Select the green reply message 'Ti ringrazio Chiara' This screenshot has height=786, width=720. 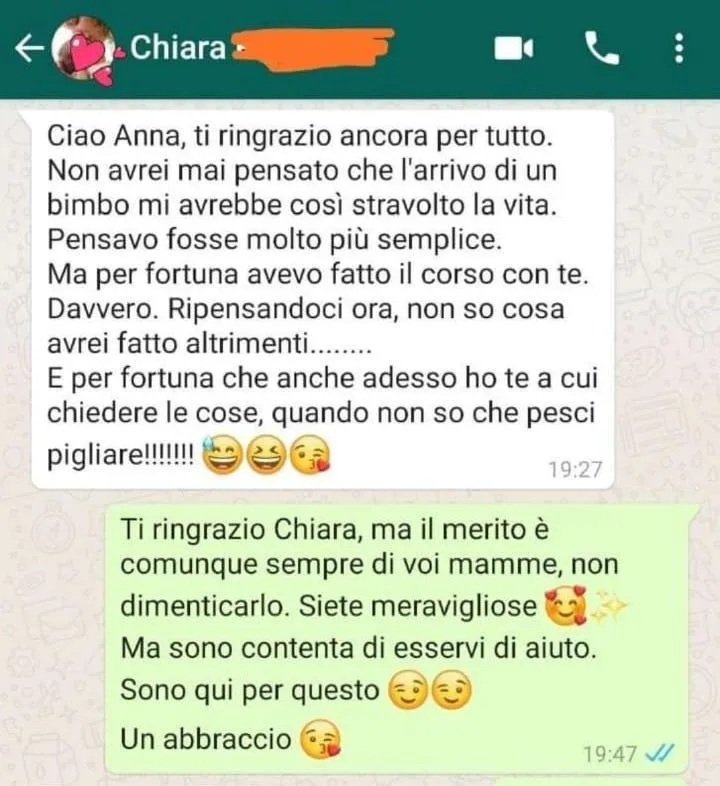click(x=398, y=639)
